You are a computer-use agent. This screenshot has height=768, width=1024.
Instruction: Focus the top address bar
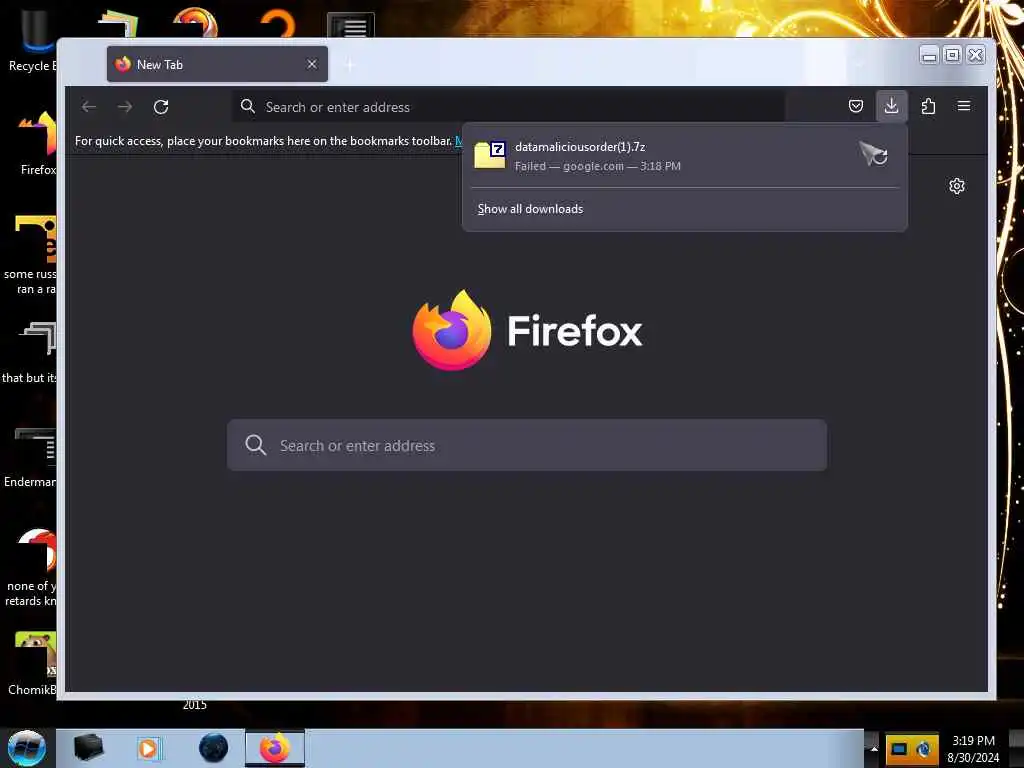(x=509, y=107)
